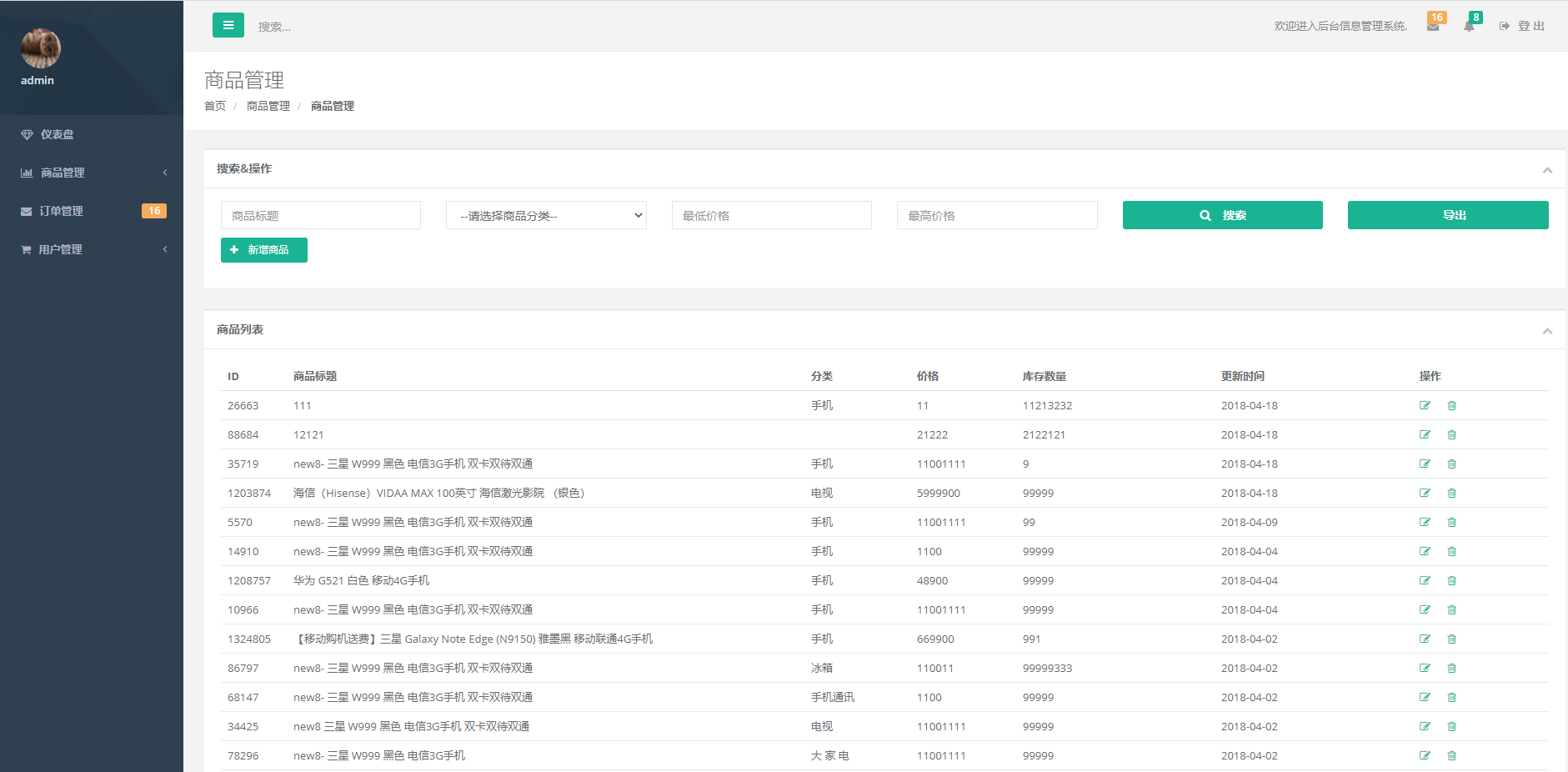This screenshot has height=772, width=1568.
Task: Delete product with ID 1324805
Action: [x=1451, y=639]
